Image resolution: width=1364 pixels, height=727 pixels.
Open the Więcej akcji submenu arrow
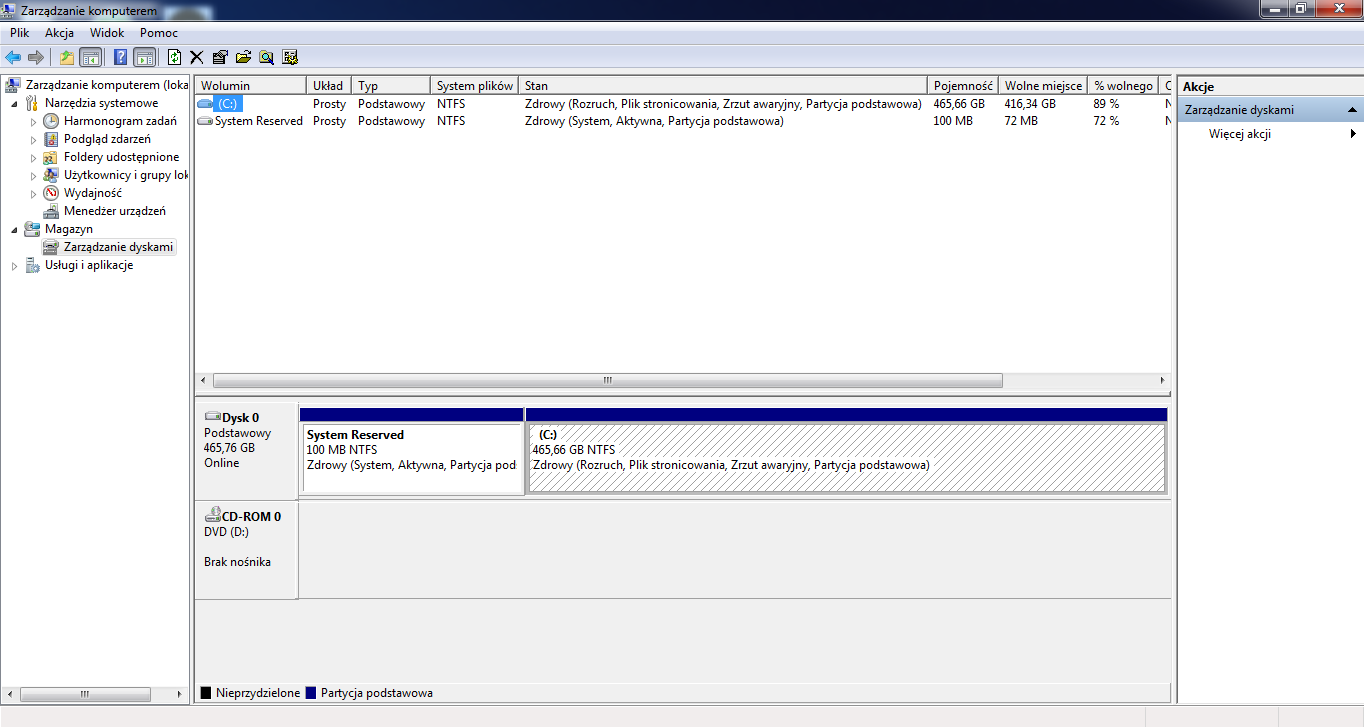1354,134
